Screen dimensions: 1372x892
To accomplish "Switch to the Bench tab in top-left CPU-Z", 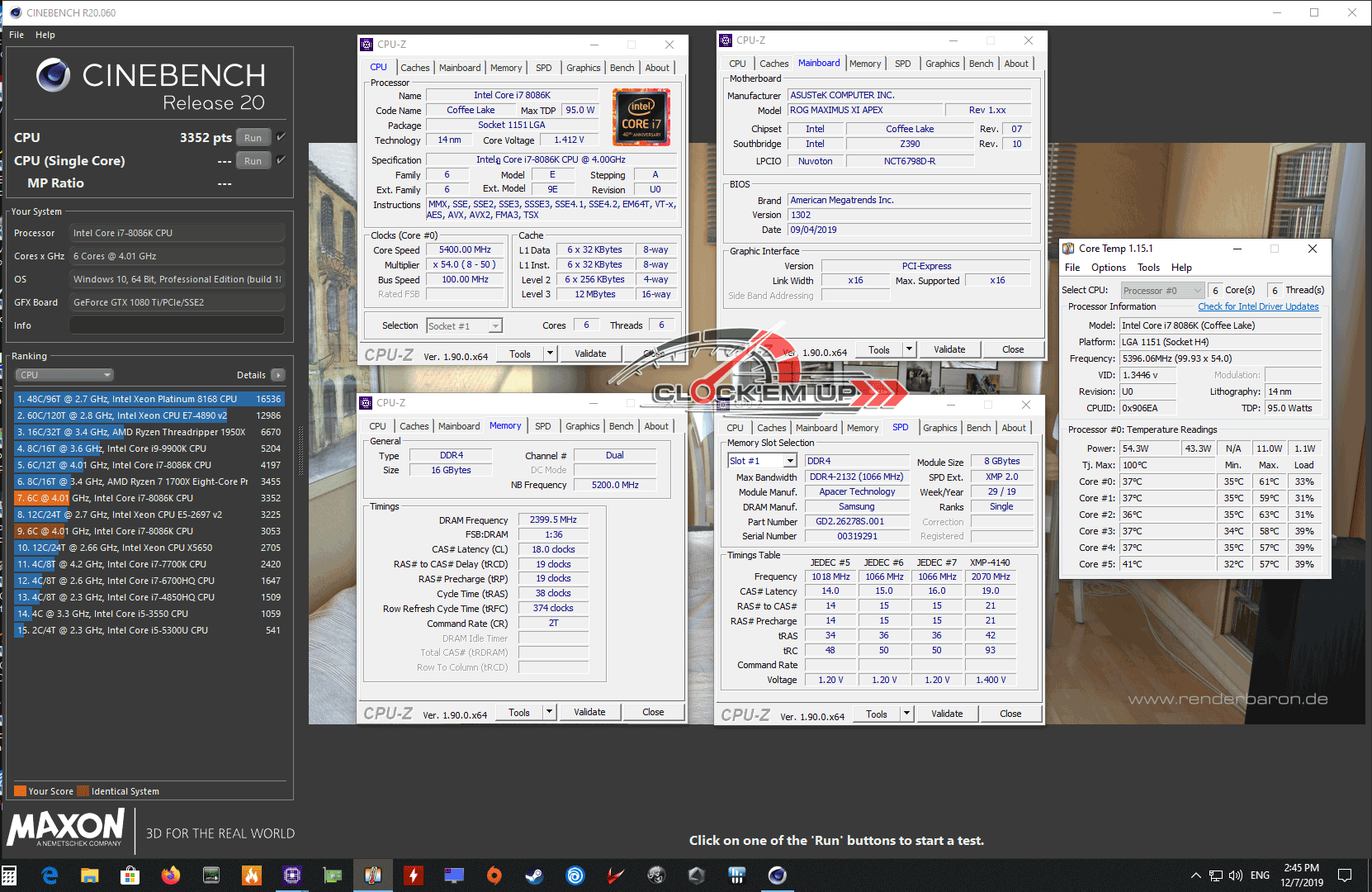I will click(622, 68).
